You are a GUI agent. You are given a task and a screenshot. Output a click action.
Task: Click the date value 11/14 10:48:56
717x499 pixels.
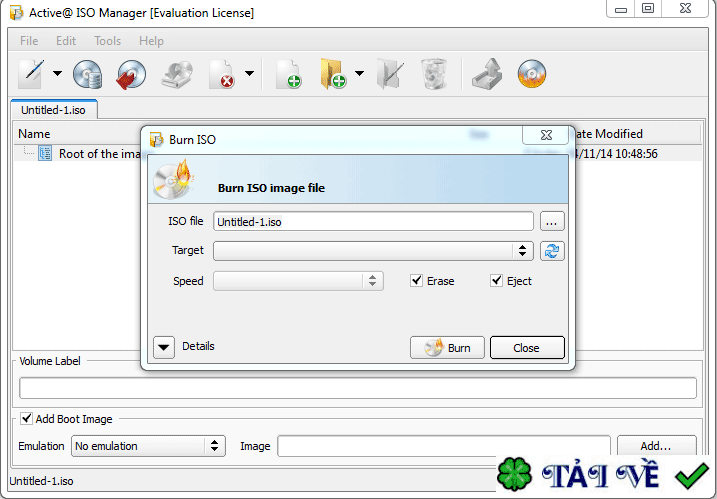617,154
